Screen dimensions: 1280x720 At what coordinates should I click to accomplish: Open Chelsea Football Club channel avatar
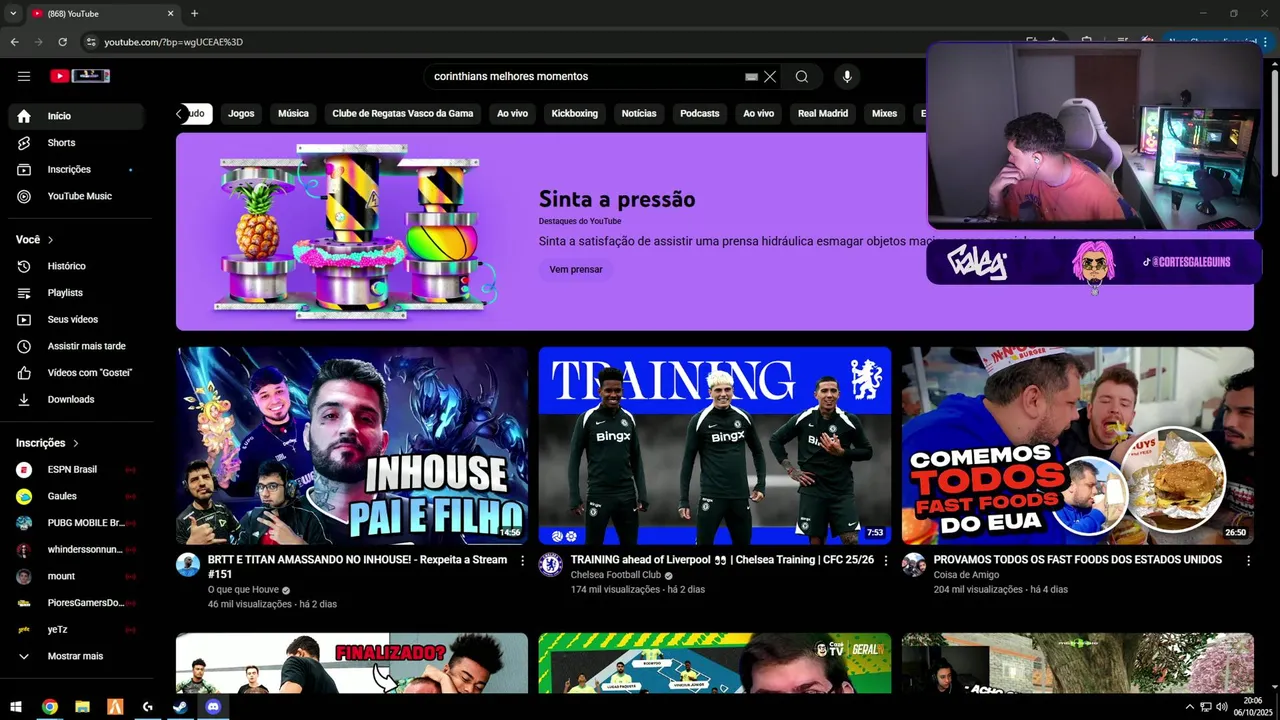click(550, 565)
